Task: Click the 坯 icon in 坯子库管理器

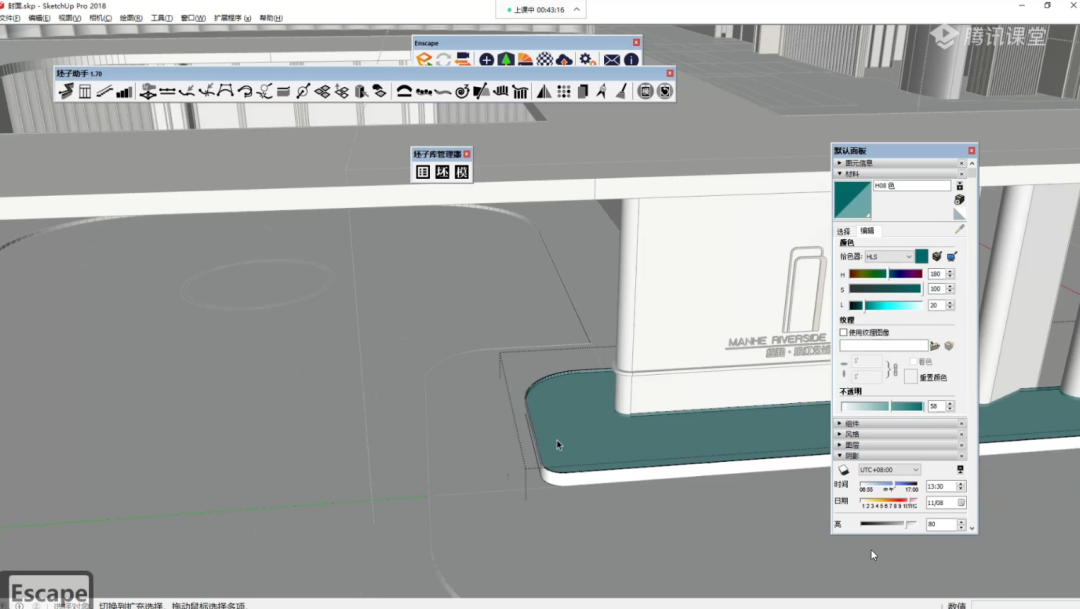Action: pyautogui.click(x=442, y=172)
